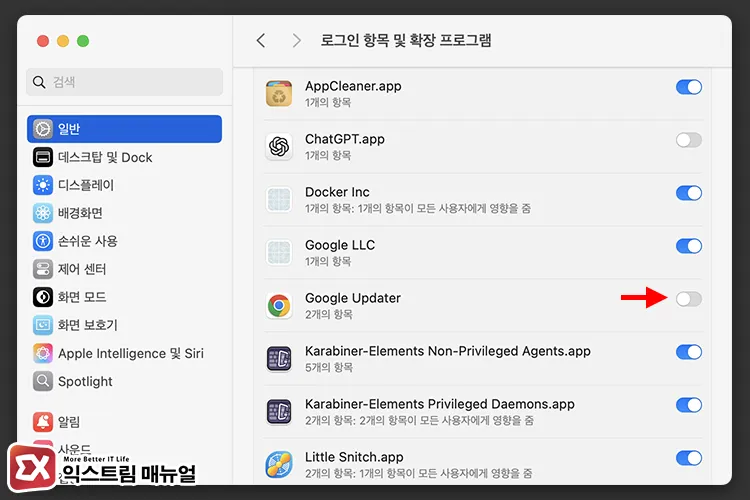Enable the ChatGPT.app toggle
This screenshot has width=750, height=500.
click(689, 140)
